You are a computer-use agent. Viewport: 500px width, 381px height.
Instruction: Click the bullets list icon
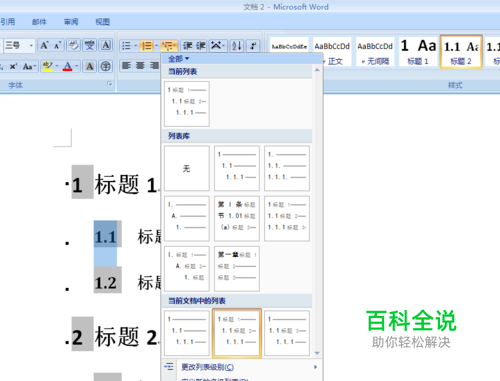click(x=126, y=46)
